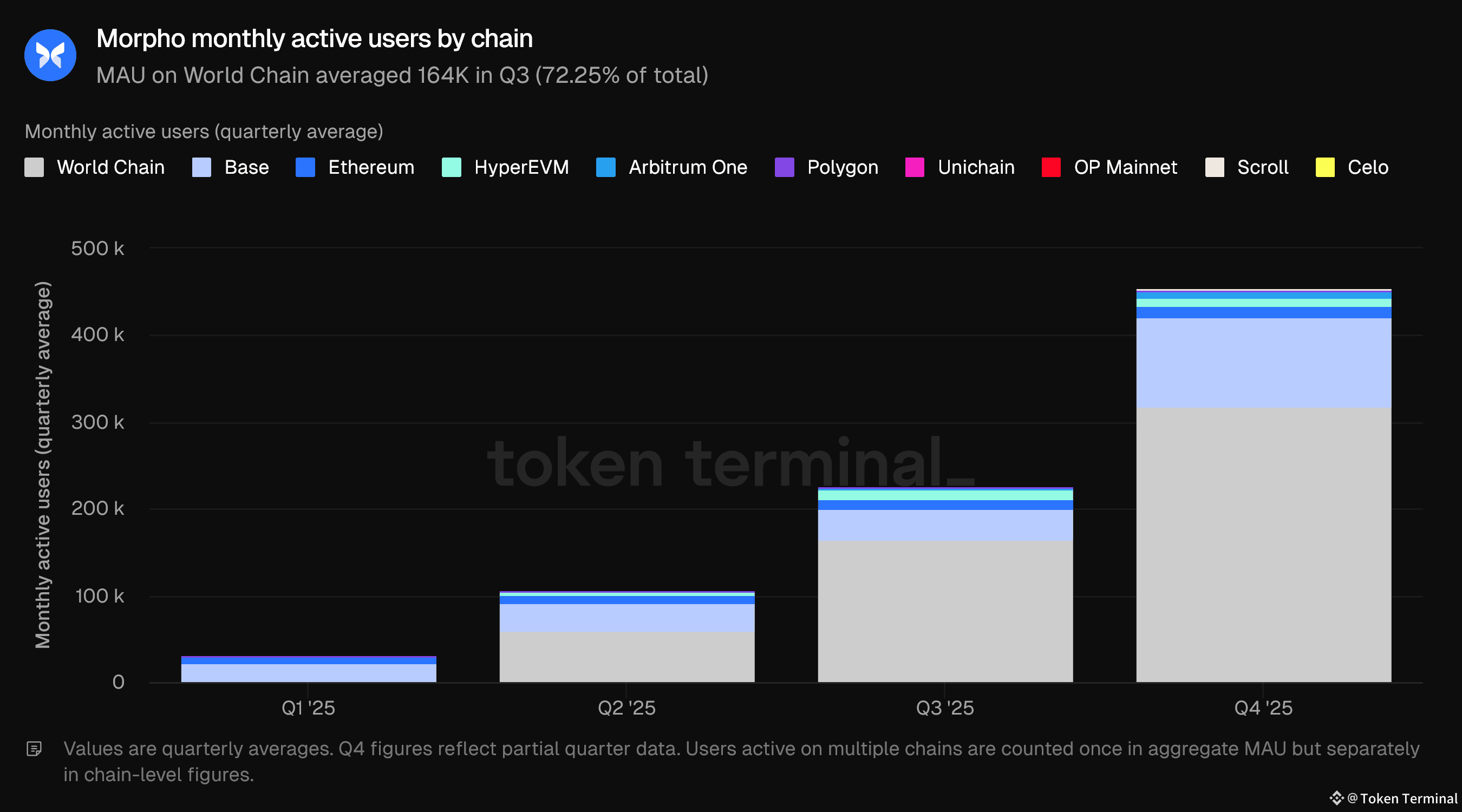This screenshot has height=812, width=1462.
Task: Click the chart title "Morpho monthly active users by chain"
Action: (x=315, y=38)
